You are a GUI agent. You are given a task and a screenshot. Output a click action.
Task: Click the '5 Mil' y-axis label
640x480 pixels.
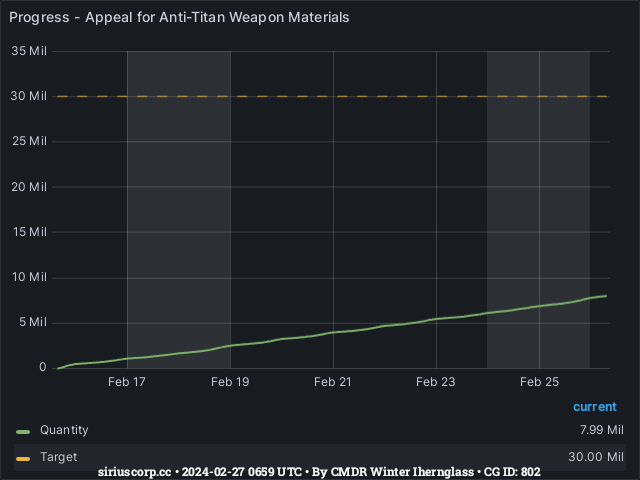[33, 322]
